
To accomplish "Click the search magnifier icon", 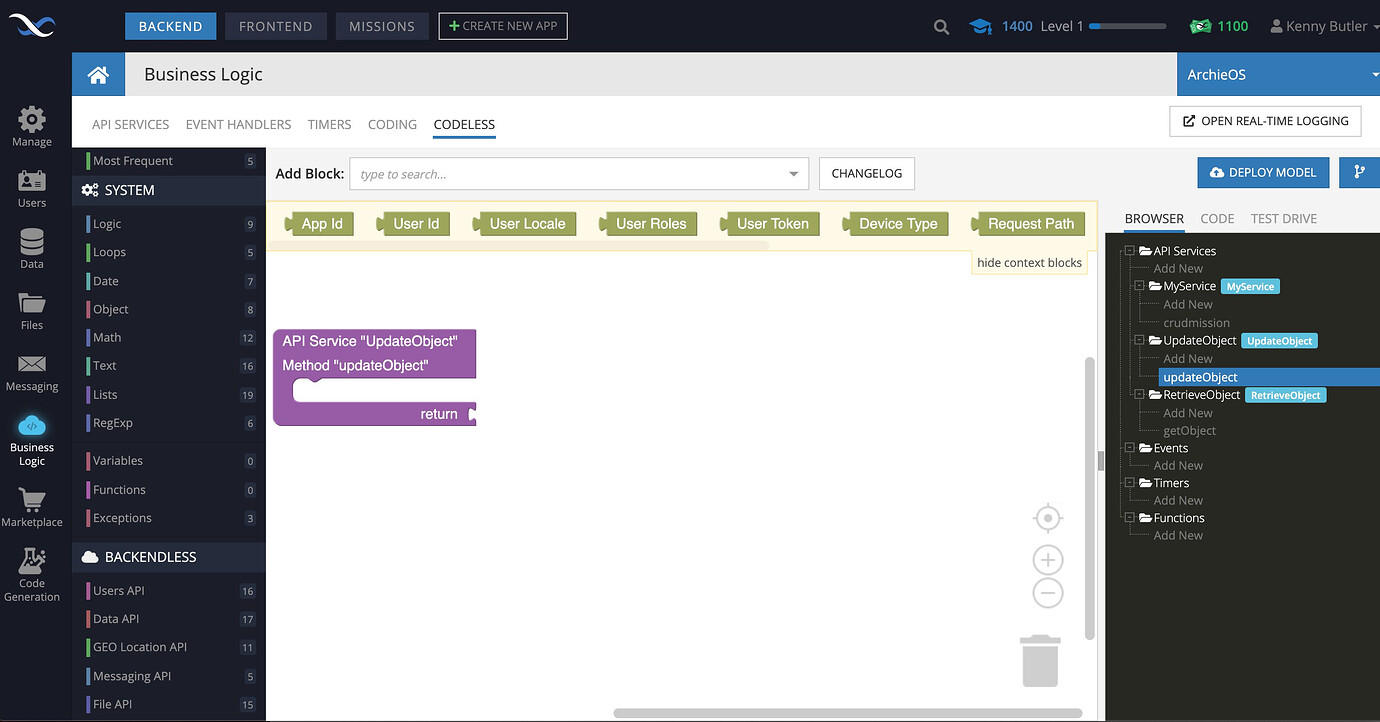I will tap(941, 27).
